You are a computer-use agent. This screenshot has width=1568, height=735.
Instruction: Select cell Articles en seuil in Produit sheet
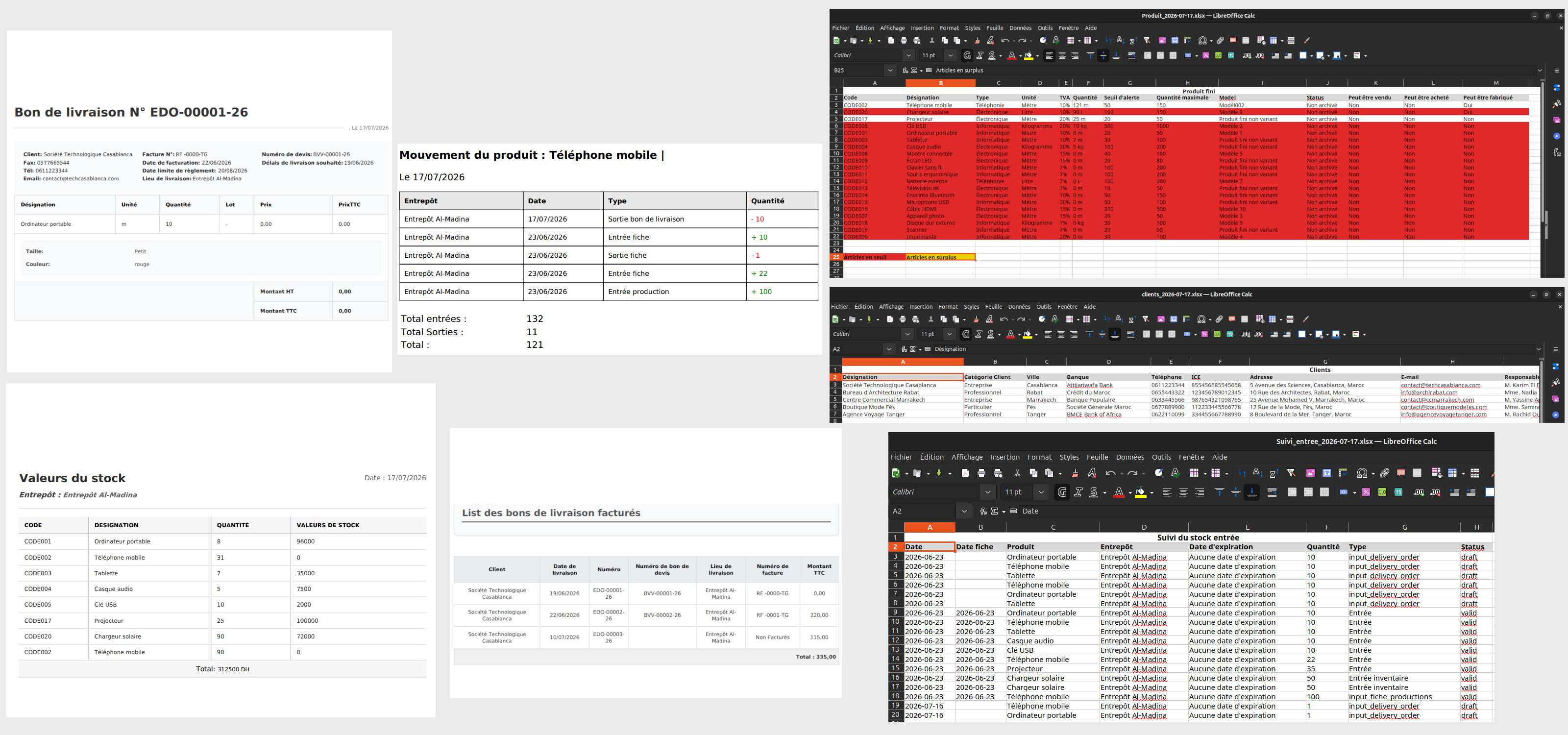point(874,257)
